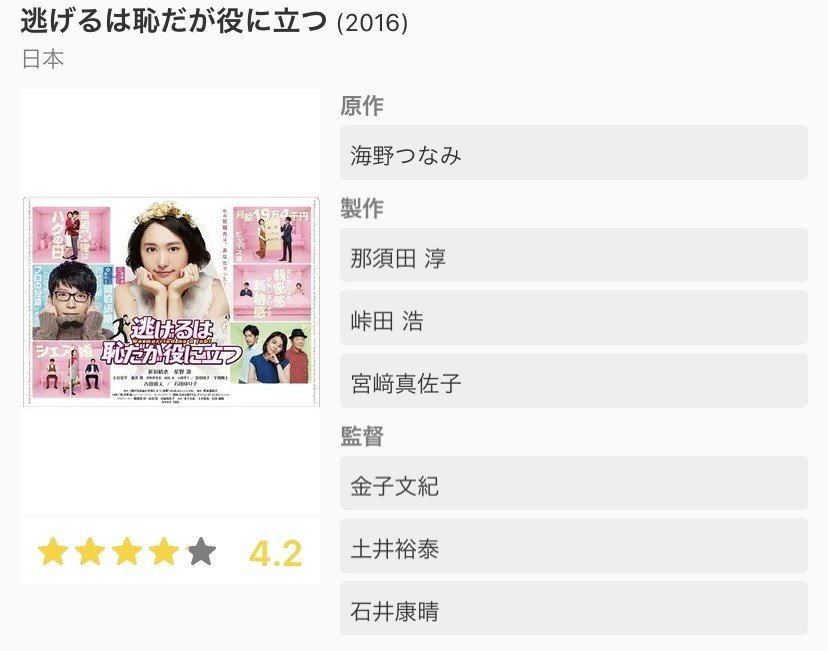Click the 原作 section heading

click(x=362, y=106)
